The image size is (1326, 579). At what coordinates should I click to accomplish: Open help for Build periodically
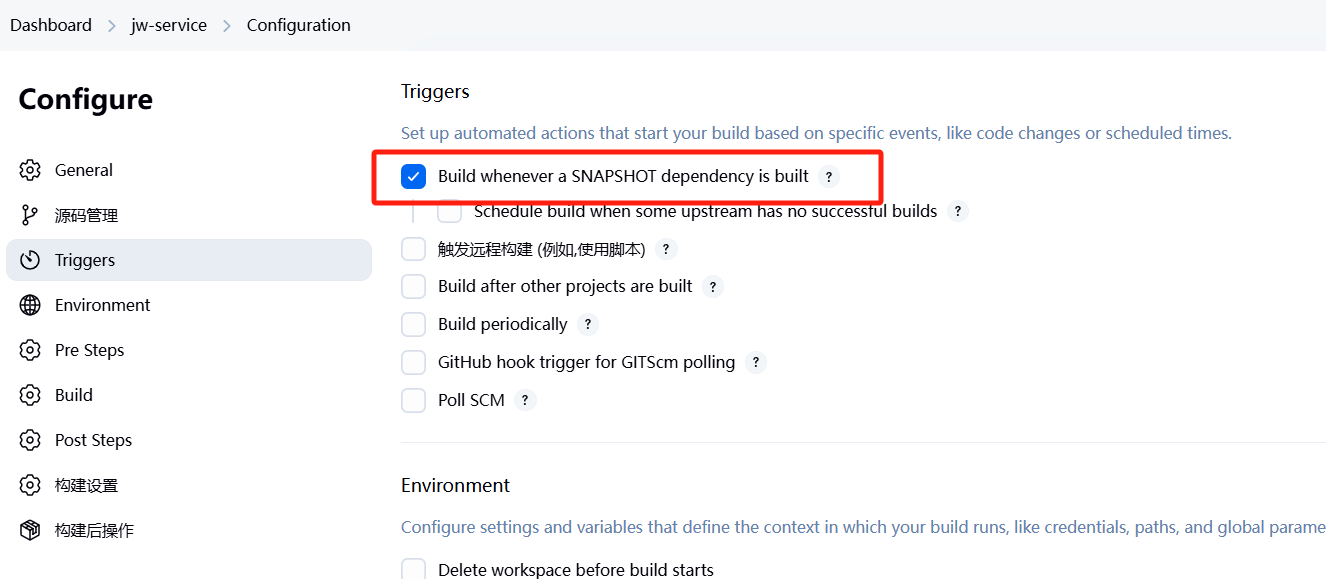point(588,325)
